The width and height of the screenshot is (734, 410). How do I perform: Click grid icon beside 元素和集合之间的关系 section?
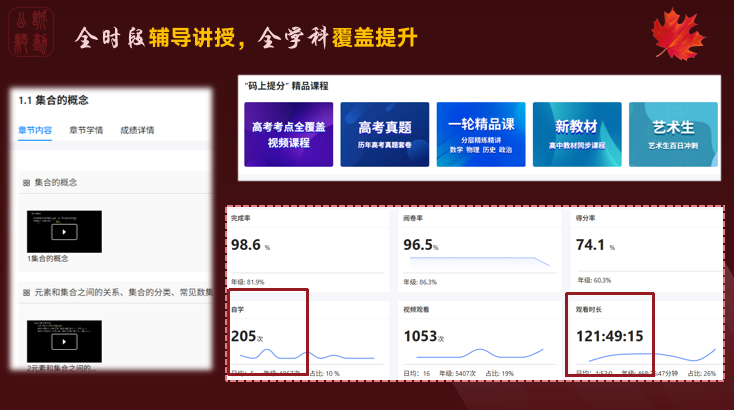(26, 293)
